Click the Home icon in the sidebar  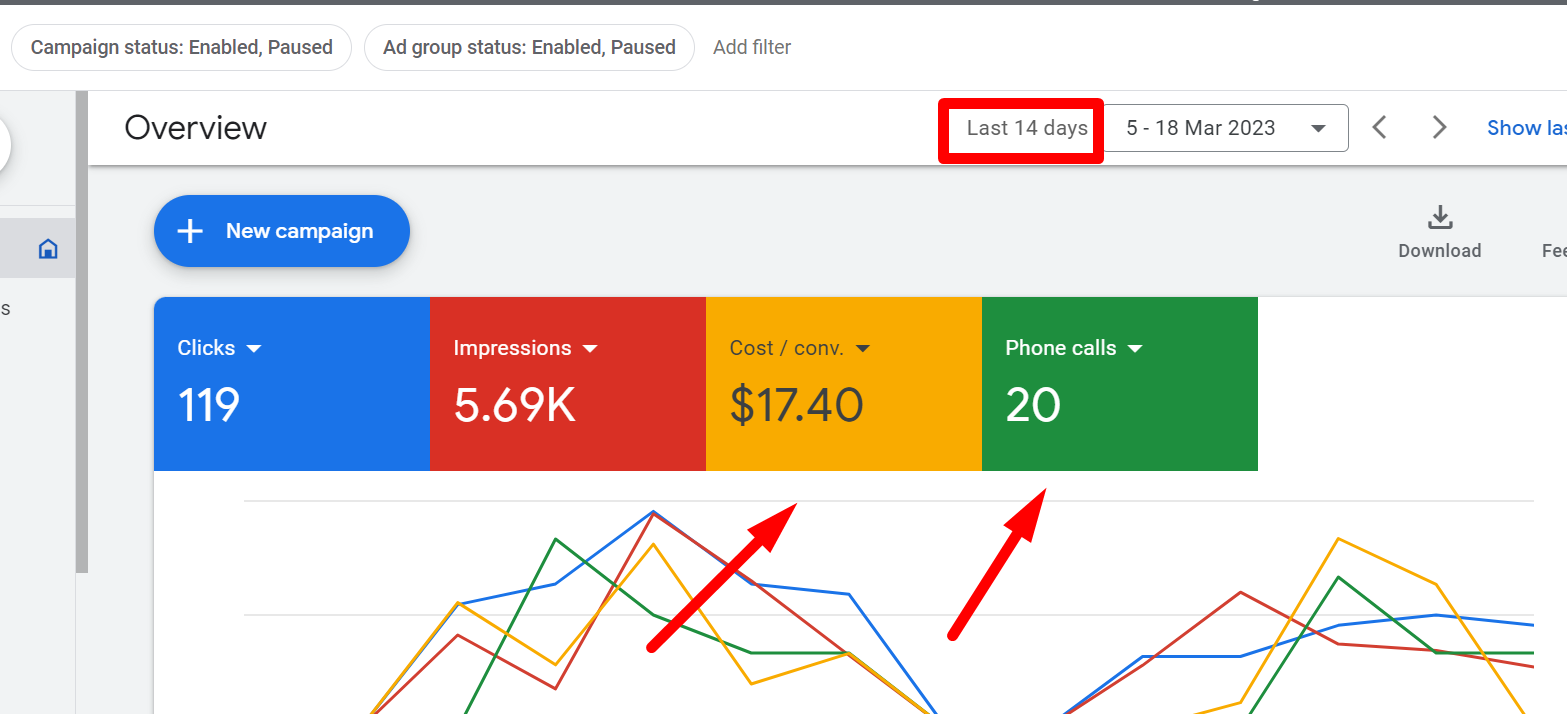pyautogui.click(x=47, y=249)
